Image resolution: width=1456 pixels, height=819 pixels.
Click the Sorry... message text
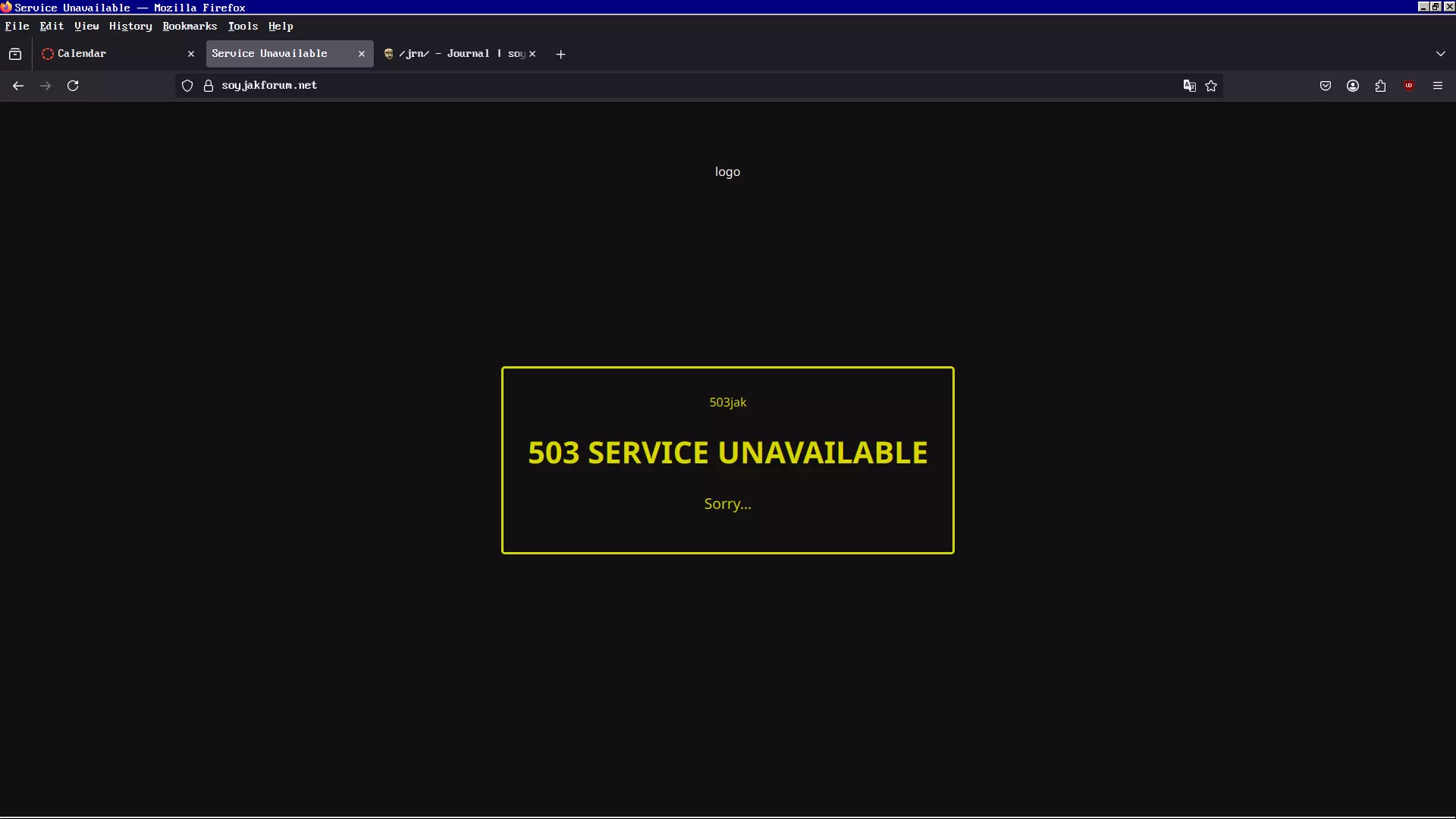click(x=727, y=504)
